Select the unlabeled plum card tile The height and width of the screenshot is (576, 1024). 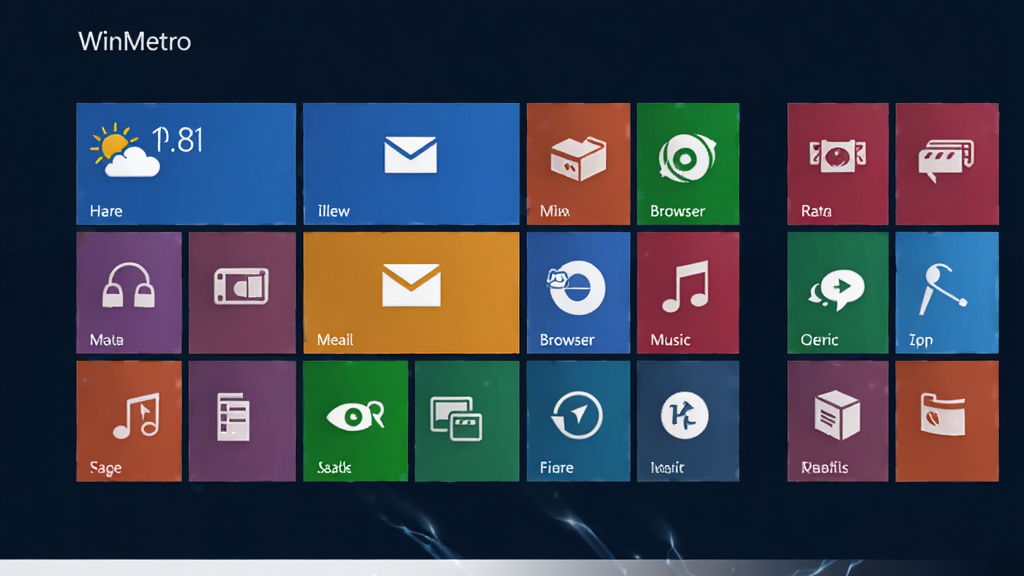242,293
